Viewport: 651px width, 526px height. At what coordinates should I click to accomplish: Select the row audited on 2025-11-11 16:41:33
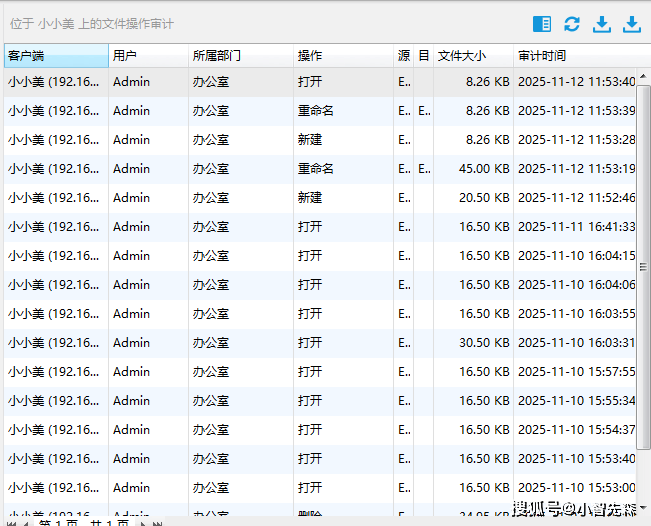pyautogui.click(x=320, y=227)
